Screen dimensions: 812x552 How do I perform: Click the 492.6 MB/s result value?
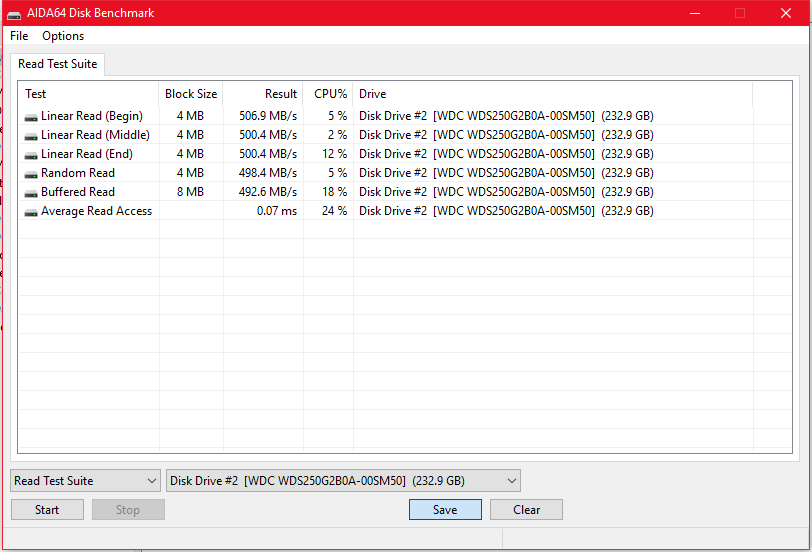(x=268, y=192)
